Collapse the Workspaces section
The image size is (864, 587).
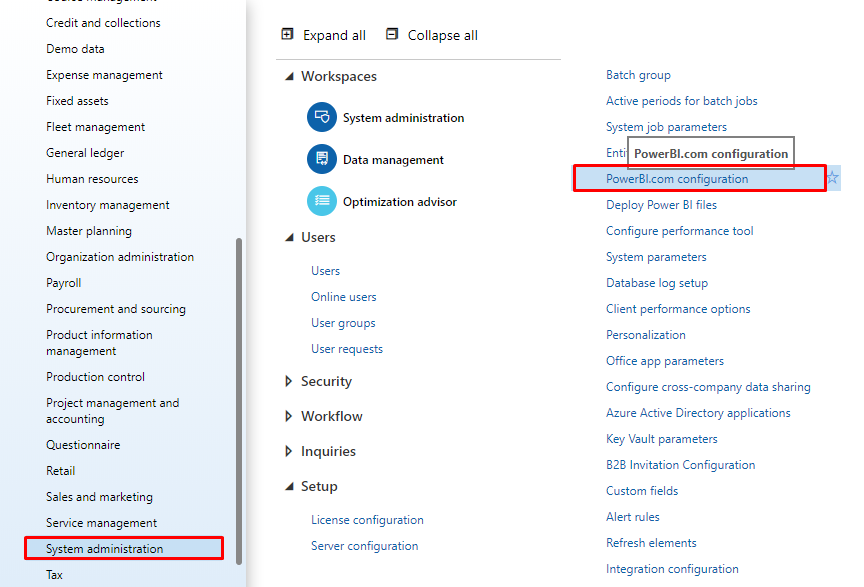pyautogui.click(x=289, y=76)
